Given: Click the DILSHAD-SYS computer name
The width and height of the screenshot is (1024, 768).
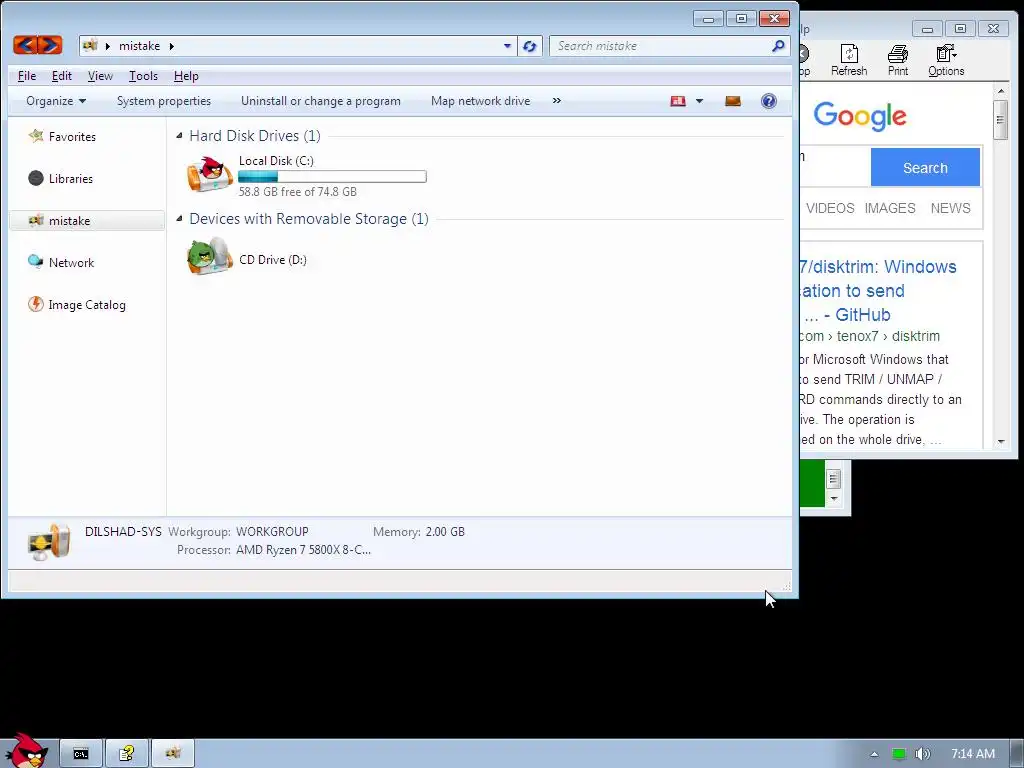Looking at the screenshot, I should pyautogui.click(x=123, y=532).
